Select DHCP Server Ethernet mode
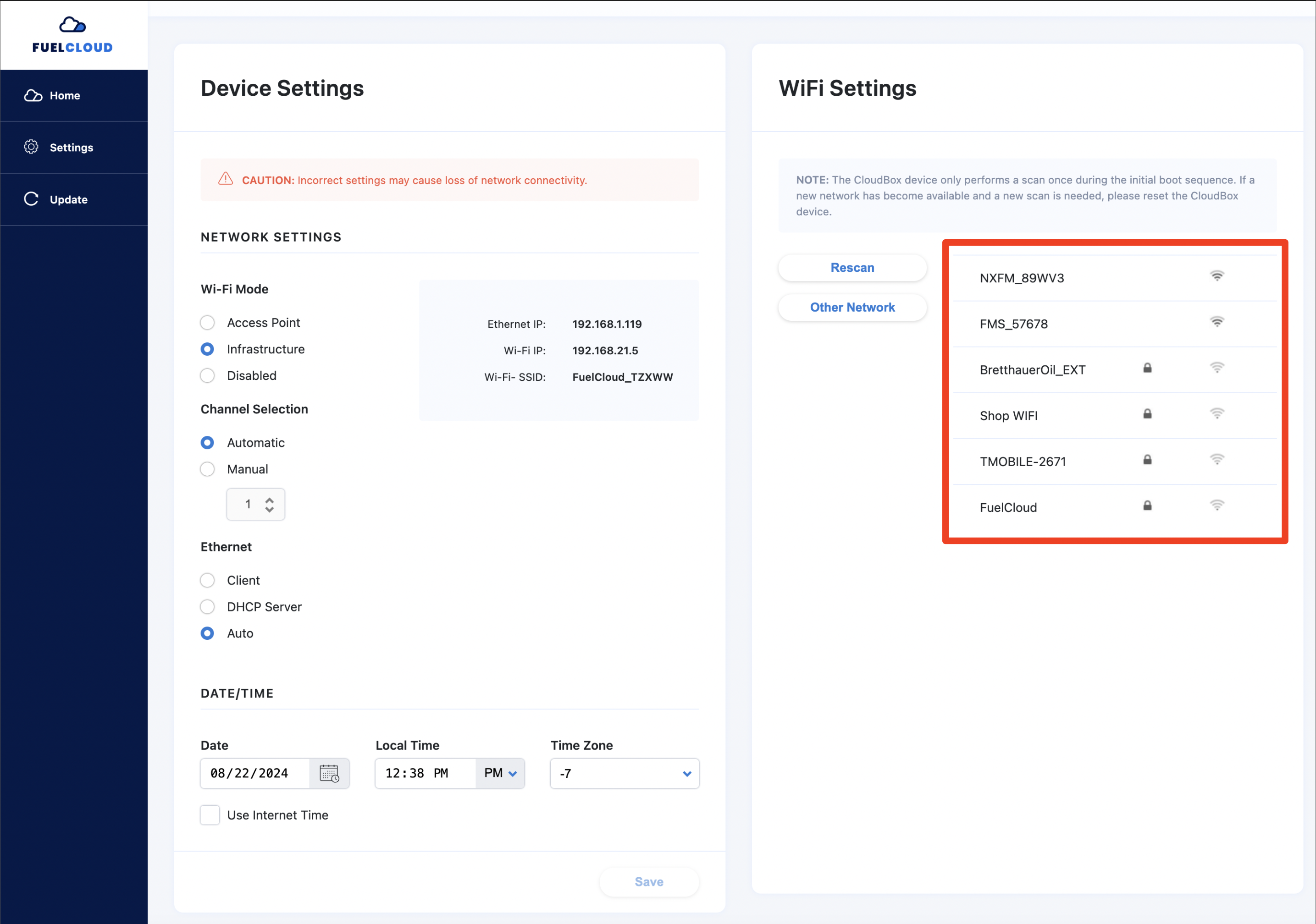This screenshot has width=1316, height=924. [x=207, y=607]
